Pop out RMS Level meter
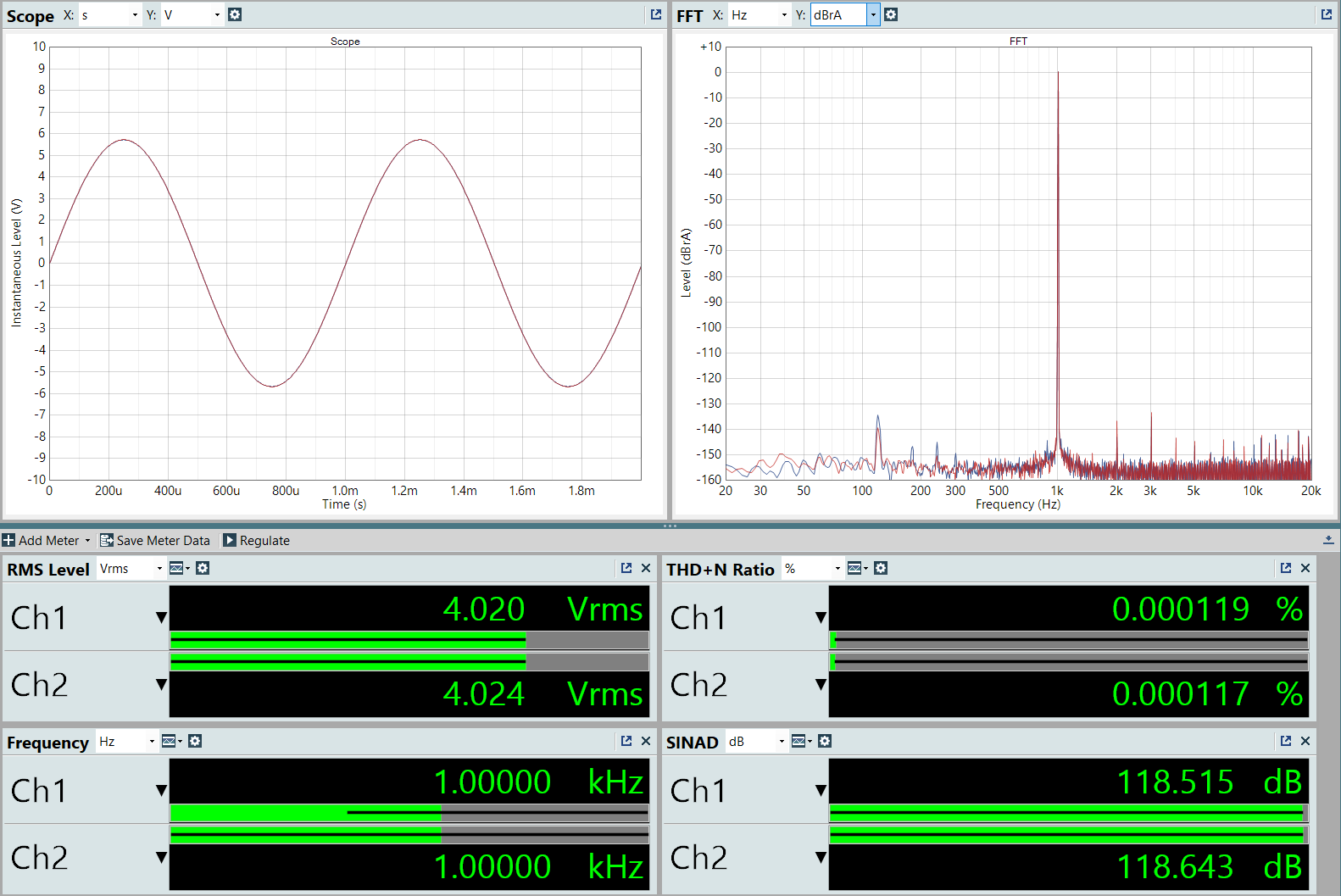This screenshot has width=1341, height=896. pos(626,568)
